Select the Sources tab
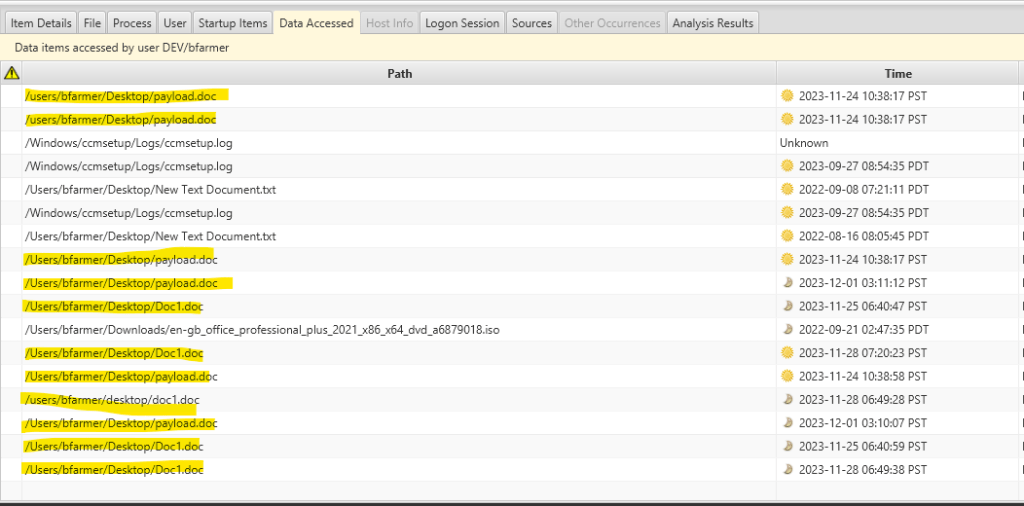The width and height of the screenshot is (1024, 506). click(531, 23)
